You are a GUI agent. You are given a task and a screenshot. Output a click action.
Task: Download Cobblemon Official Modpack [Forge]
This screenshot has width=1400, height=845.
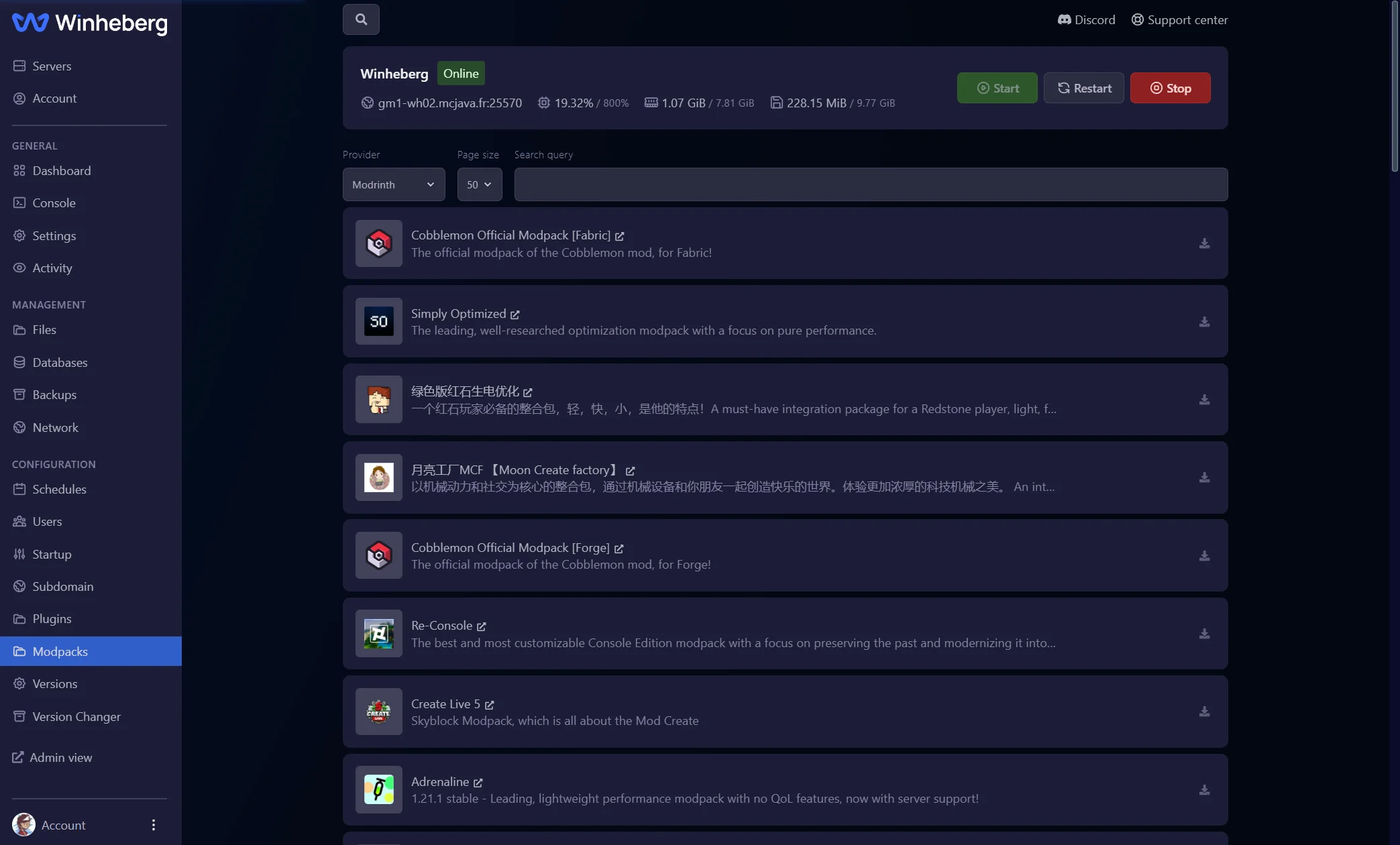point(1204,556)
